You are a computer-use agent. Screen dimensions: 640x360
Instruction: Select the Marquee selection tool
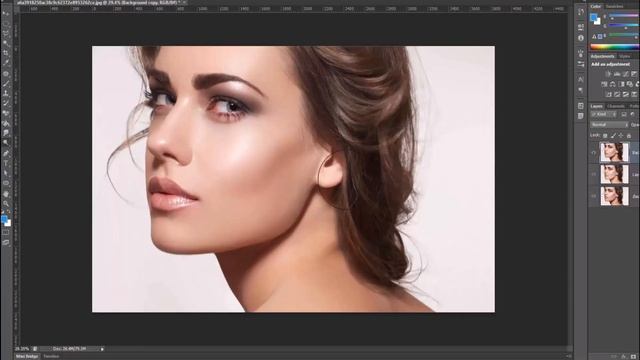pyautogui.click(x=6, y=24)
